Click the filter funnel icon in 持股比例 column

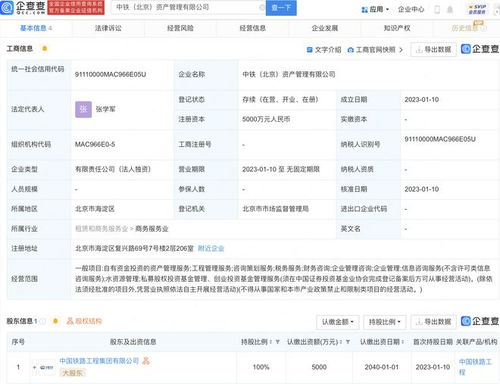click(x=277, y=342)
